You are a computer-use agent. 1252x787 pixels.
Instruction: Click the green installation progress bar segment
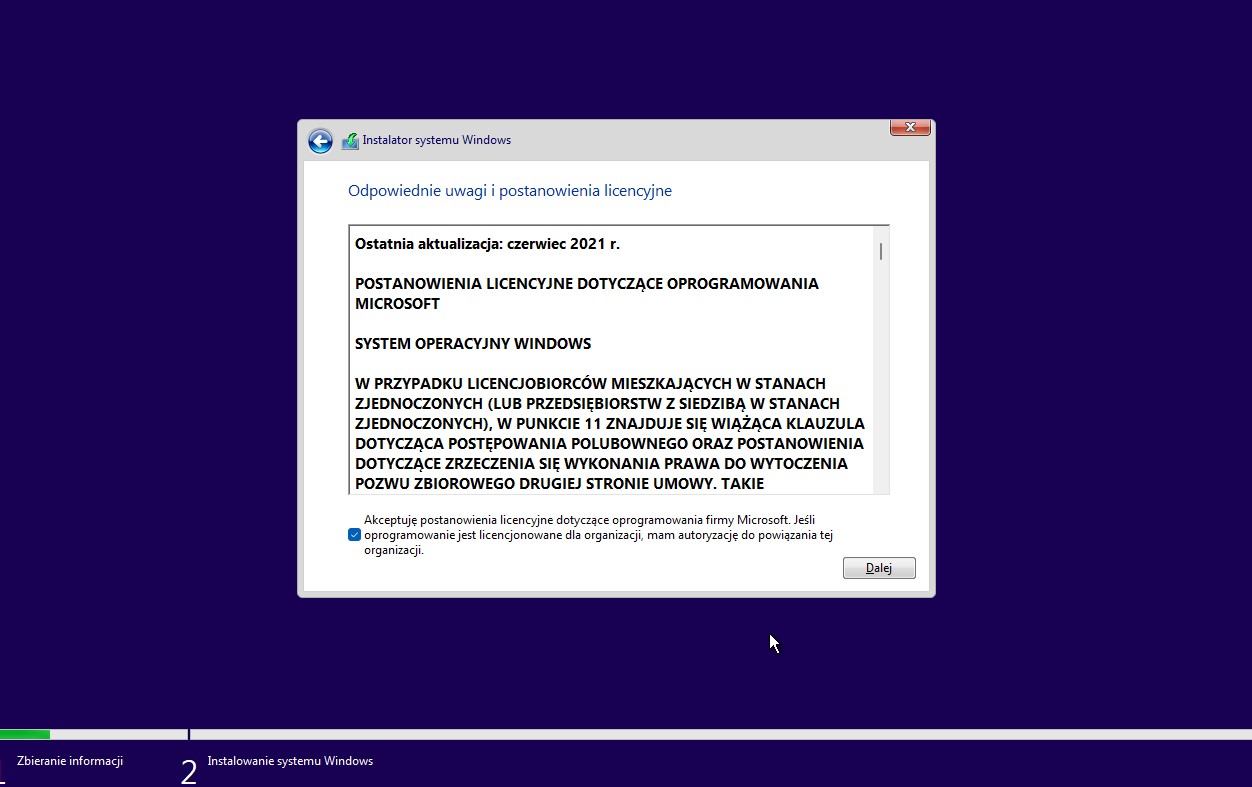coord(25,735)
